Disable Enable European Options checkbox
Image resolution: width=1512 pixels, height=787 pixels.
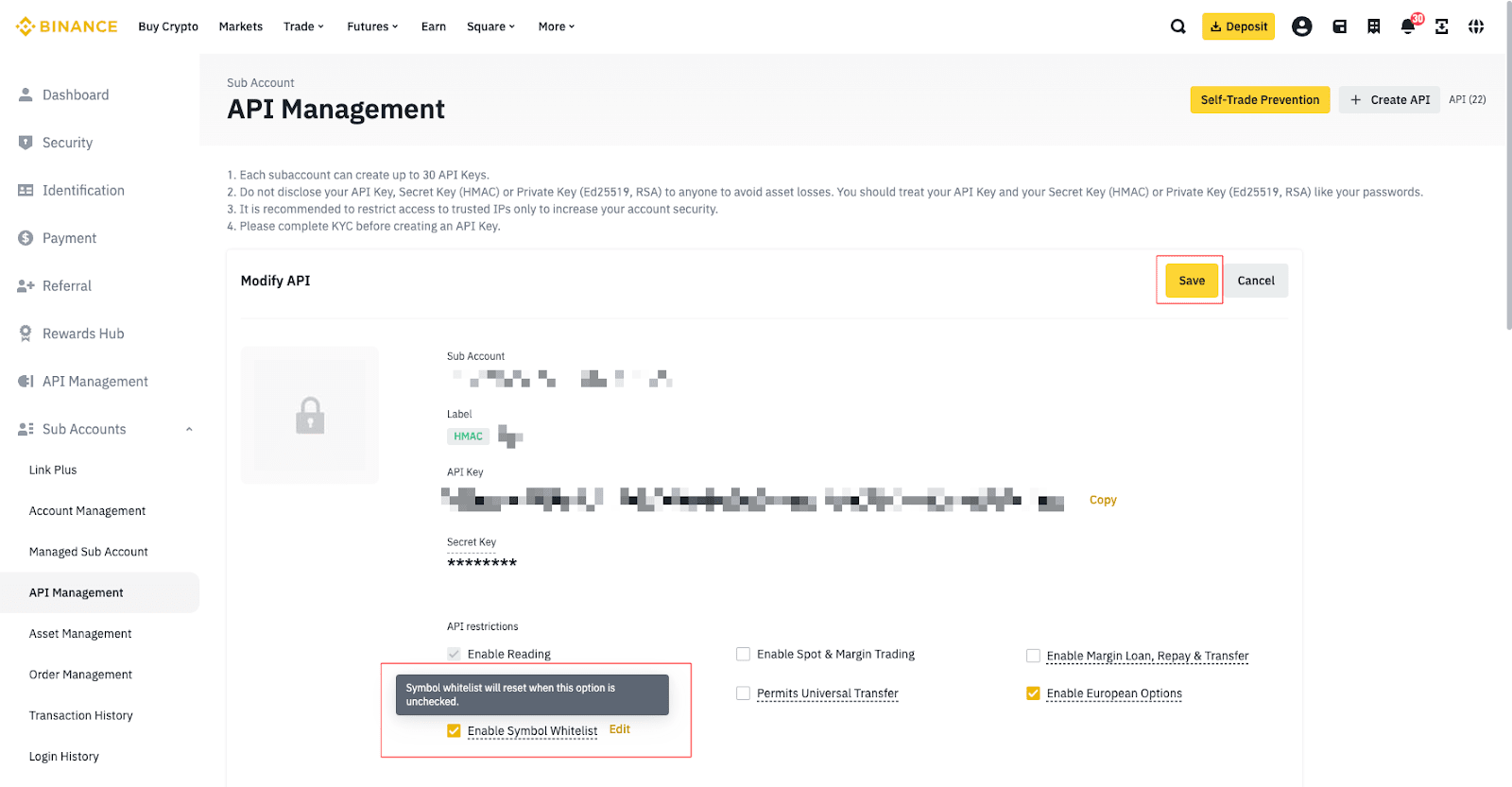point(1033,693)
